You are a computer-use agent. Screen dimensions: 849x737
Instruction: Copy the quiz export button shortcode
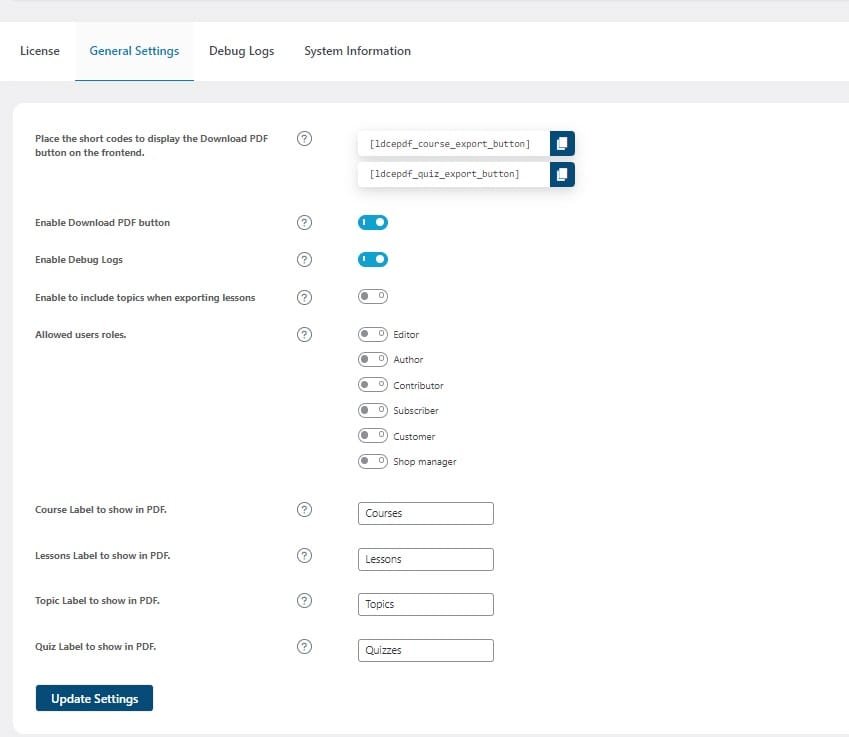(x=562, y=174)
